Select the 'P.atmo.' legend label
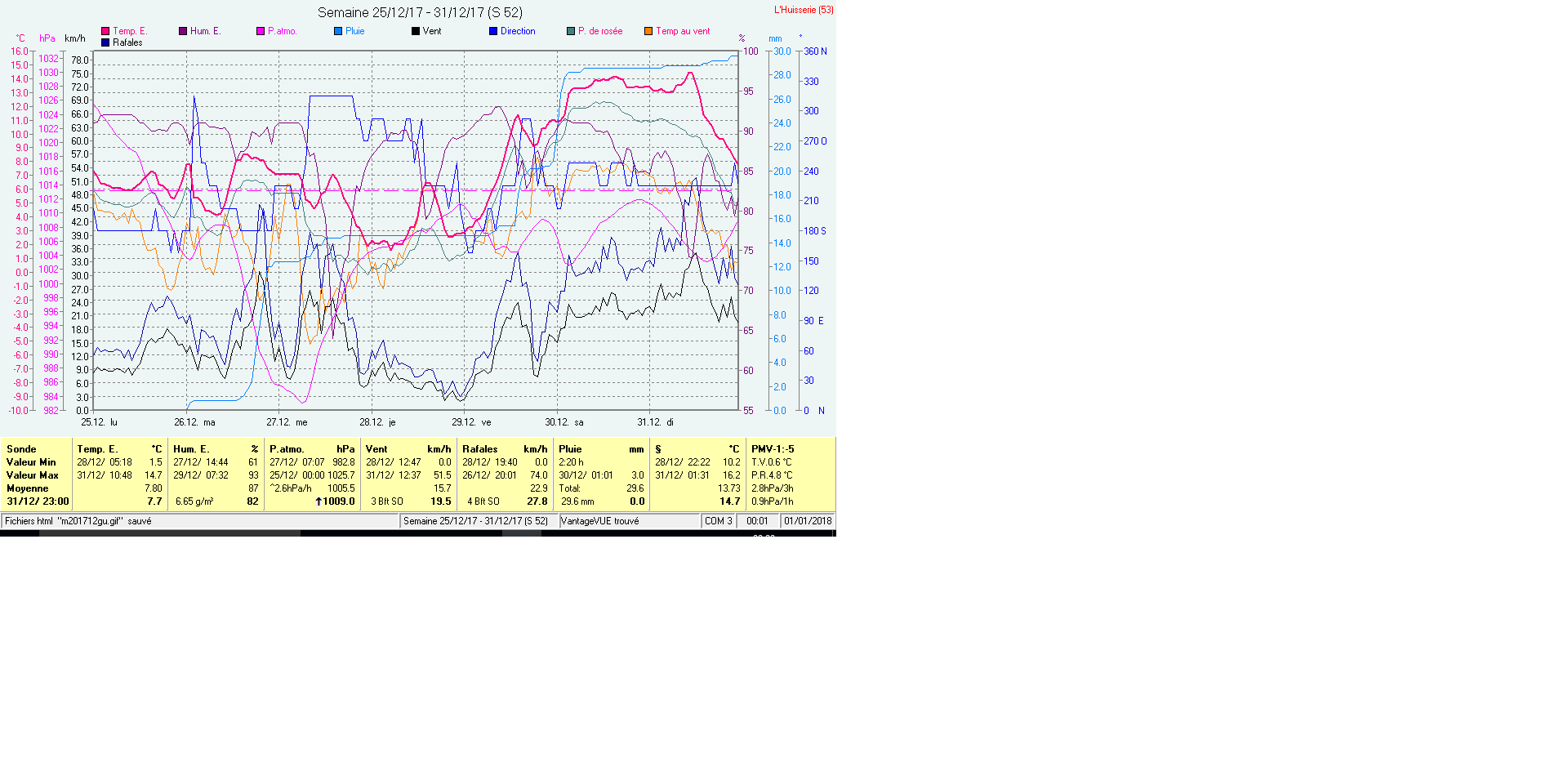The width and height of the screenshot is (1568, 762). tap(283, 31)
